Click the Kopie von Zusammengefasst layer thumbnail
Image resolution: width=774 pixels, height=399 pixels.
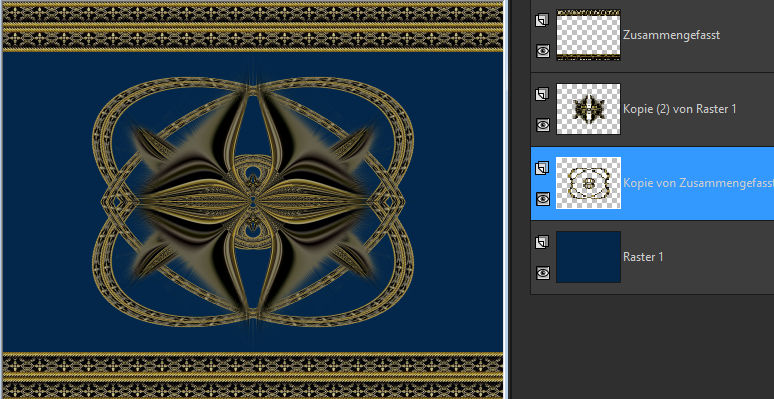588,183
